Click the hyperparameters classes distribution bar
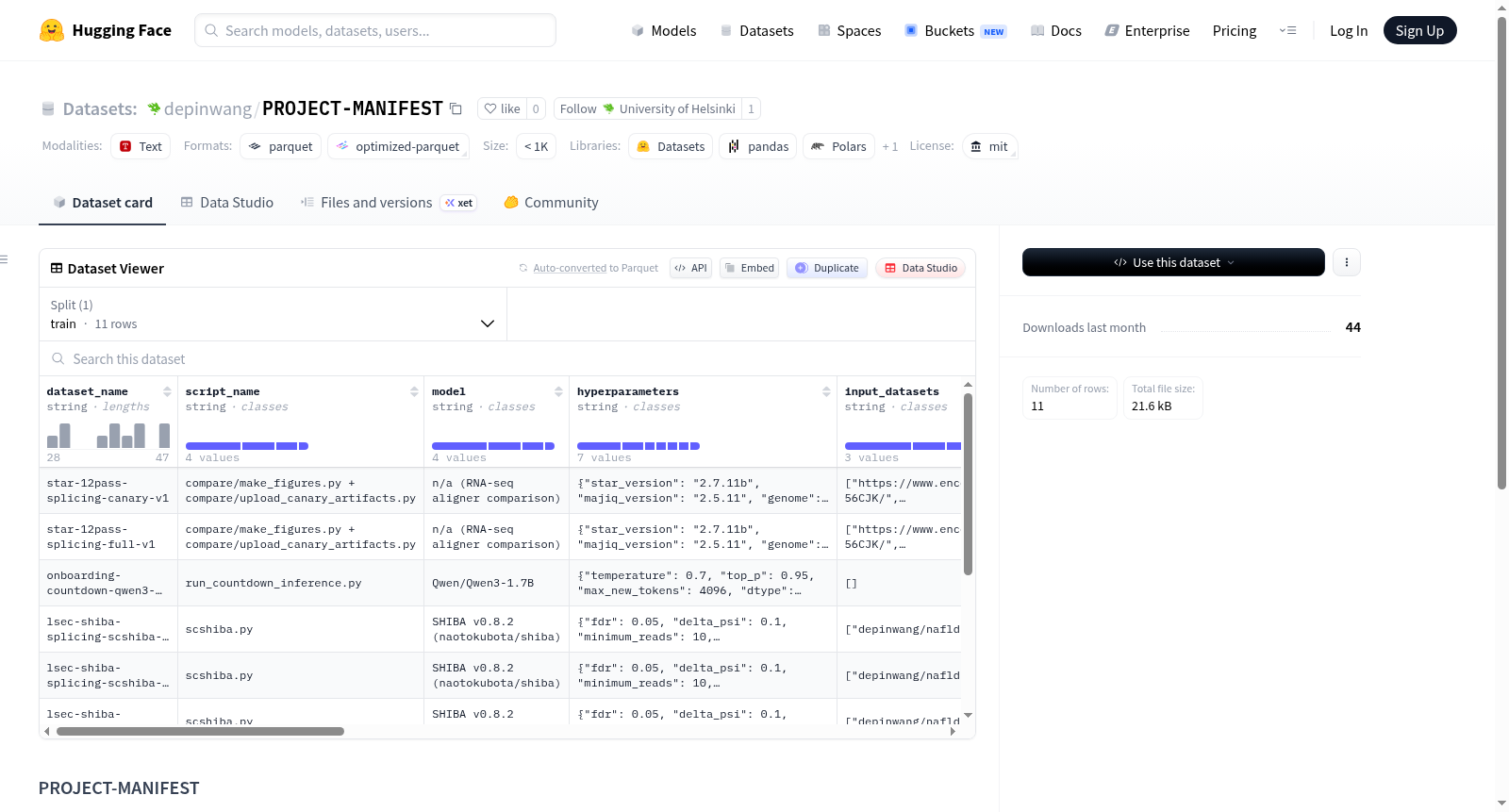1509x812 pixels. (638, 446)
